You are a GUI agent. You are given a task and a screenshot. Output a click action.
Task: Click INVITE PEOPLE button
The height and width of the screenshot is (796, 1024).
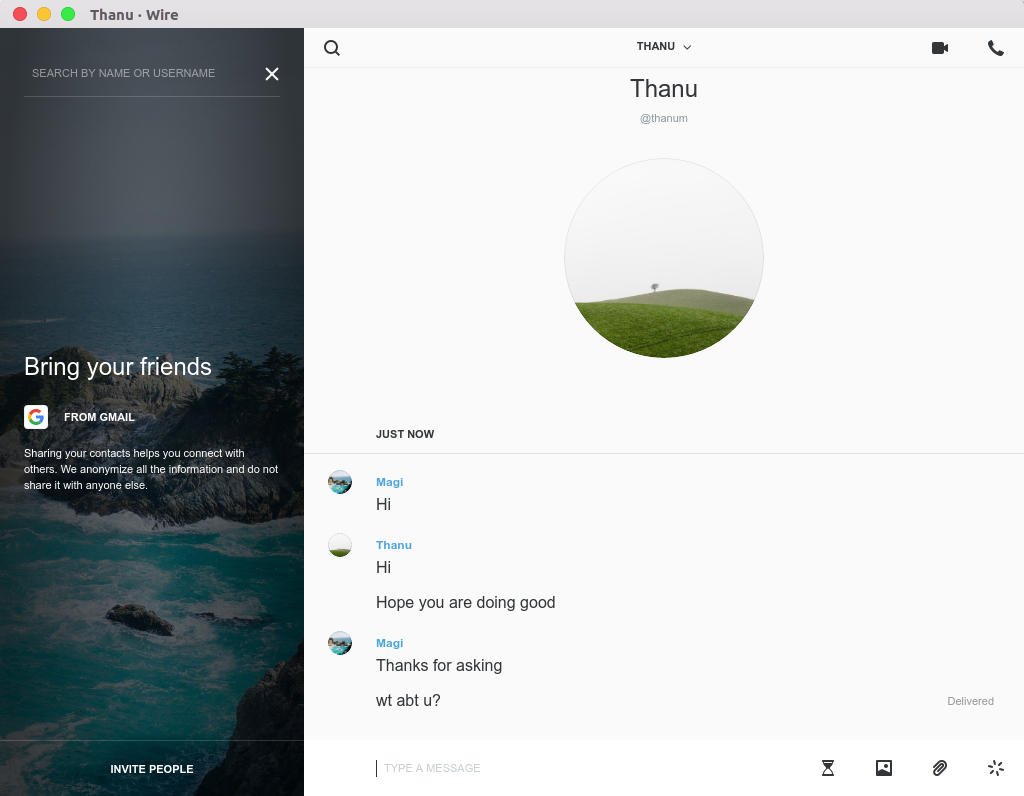click(152, 769)
